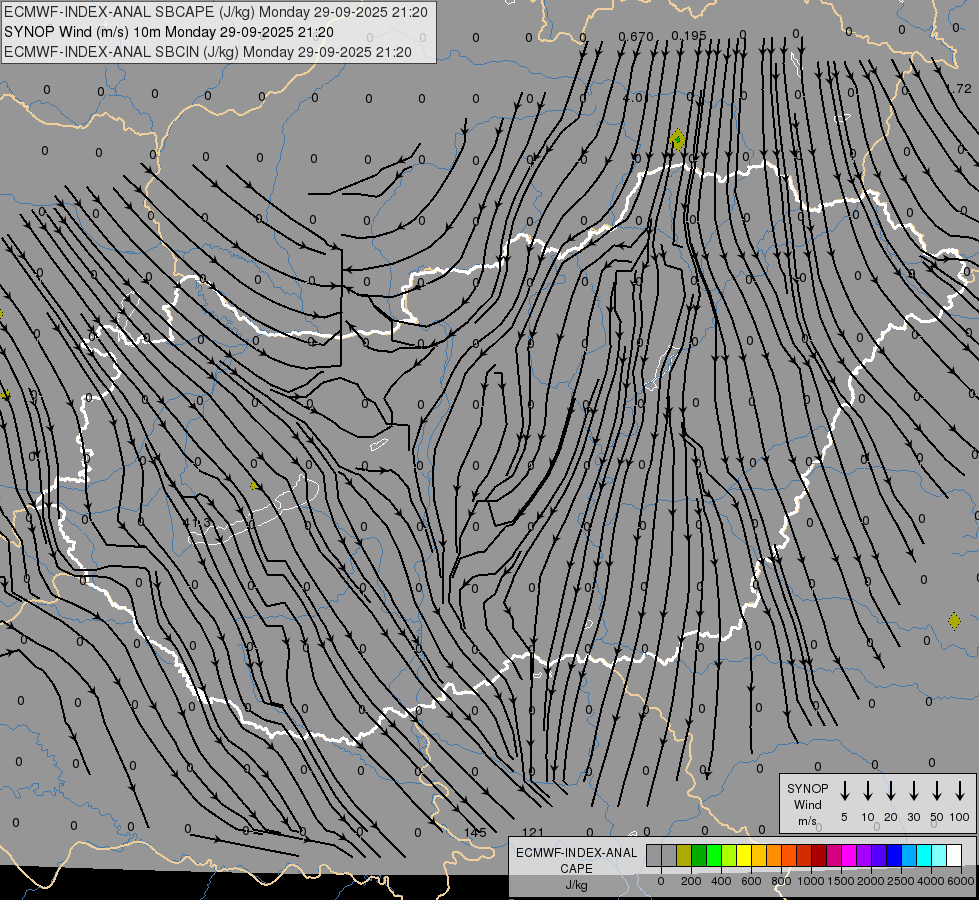Select the deep blue CAPE swatch
The height and width of the screenshot is (900, 979).
click(893, 855)
